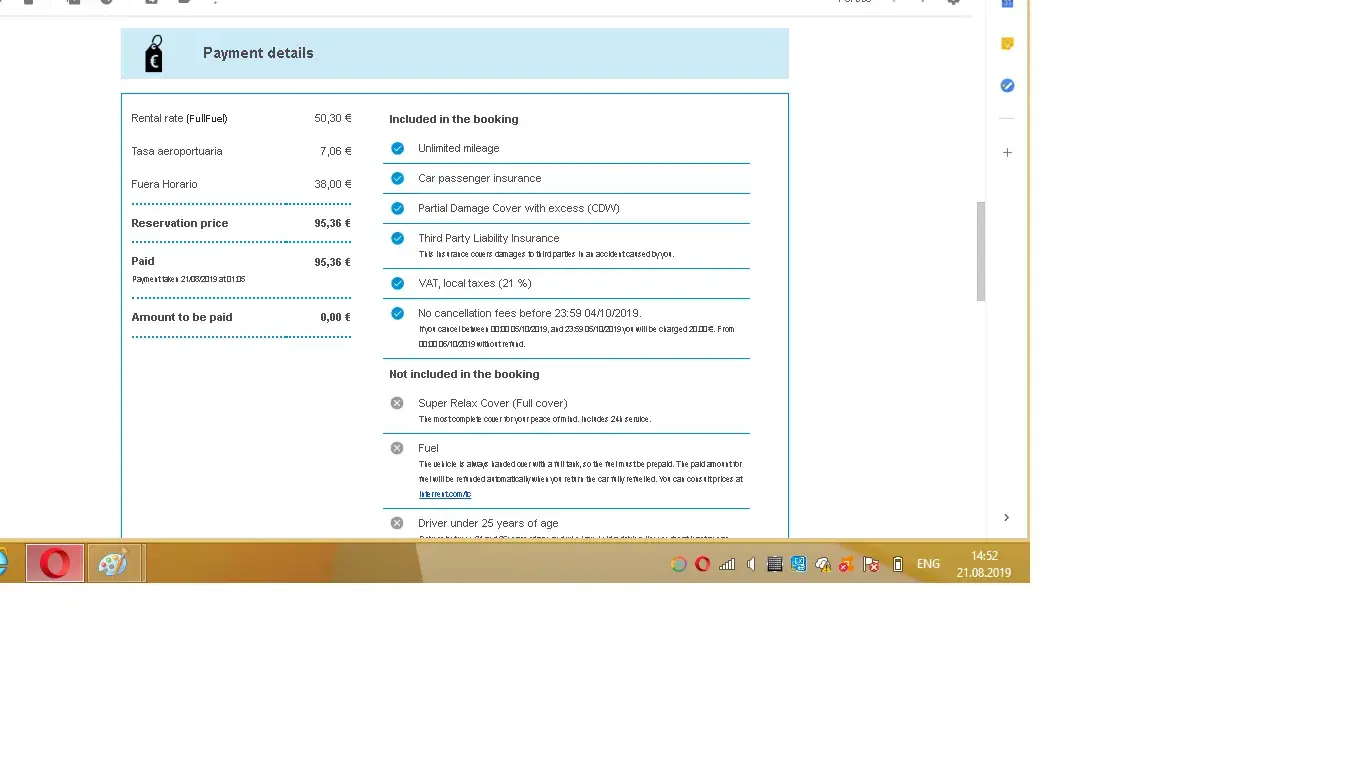Open the fuel prices link under Fuel

click(x=445, y=494)
